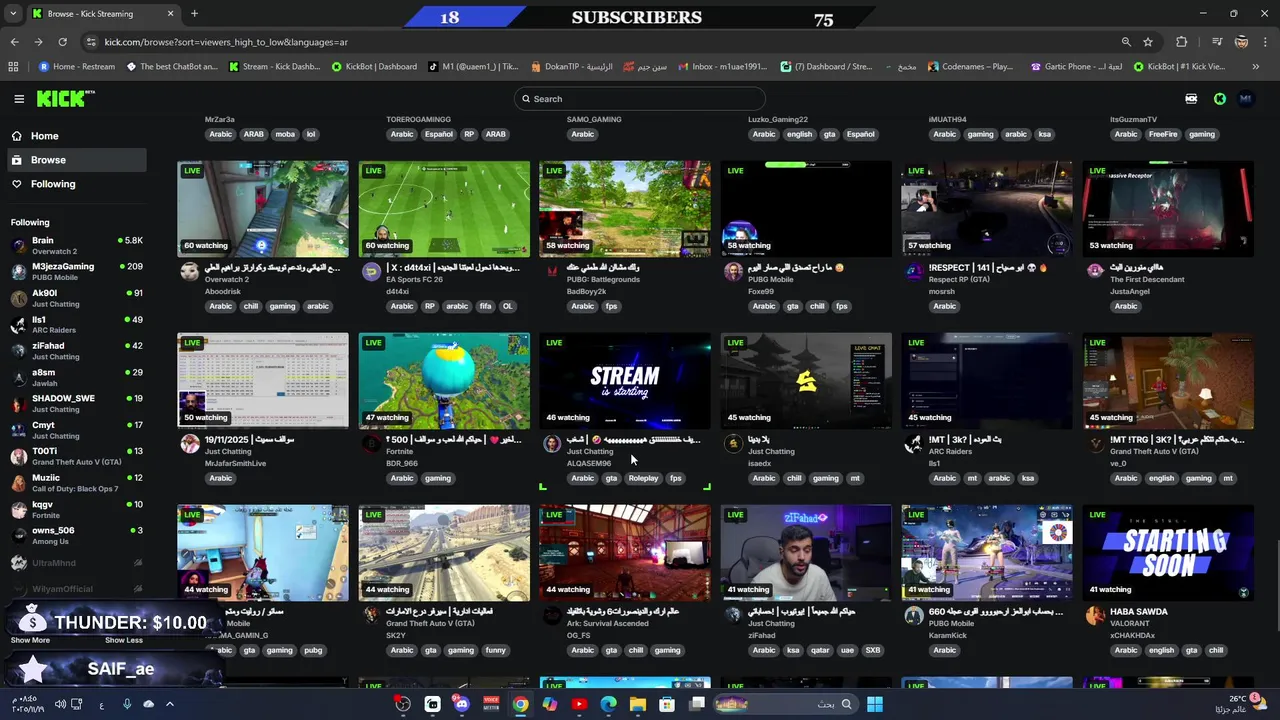The height and width of the screenshot is (720, 1280).
Task: Click the 'moba' tag under MrZar3a
Action: coord(285,134)
